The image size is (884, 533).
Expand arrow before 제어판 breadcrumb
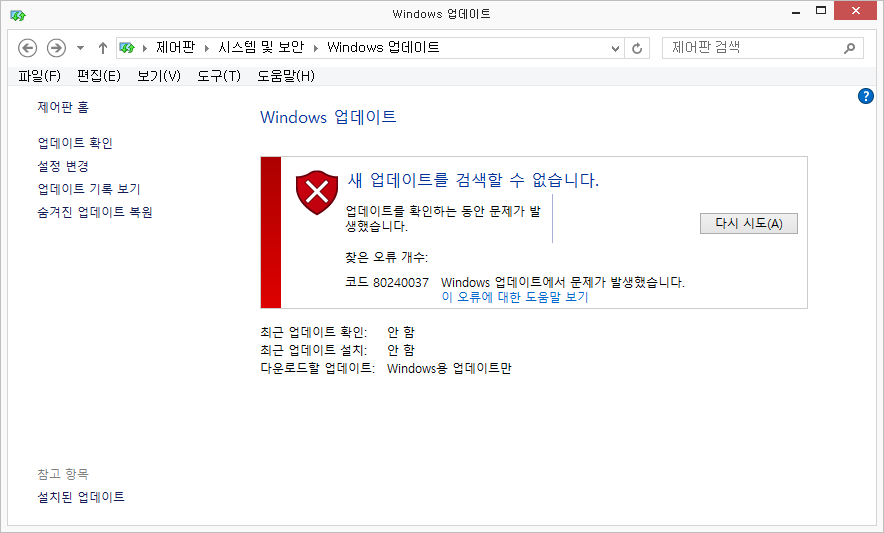tap(145, 48)
